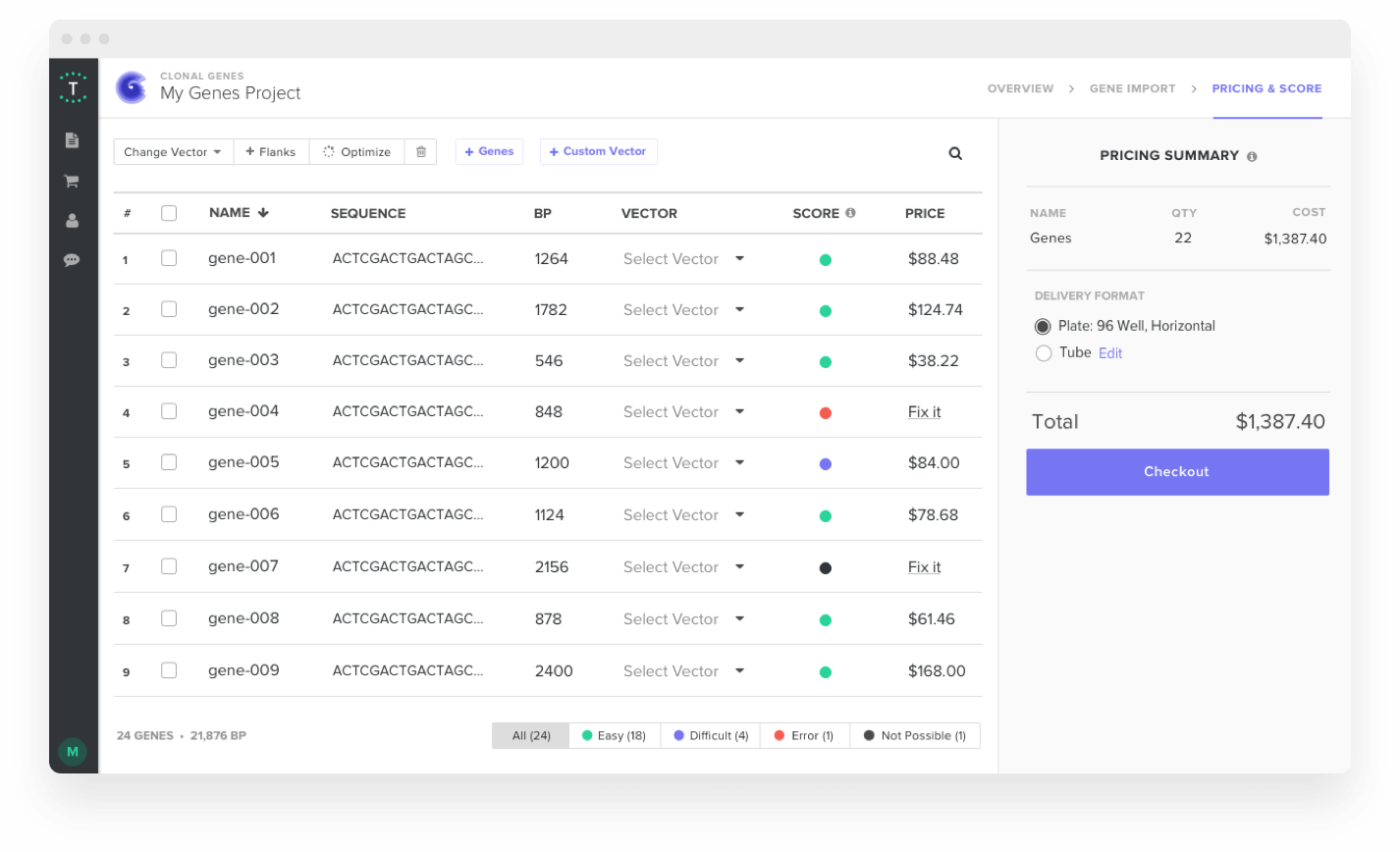Click the search magnifier icon
Screen dimensions: 1400x852
coord(955,153)
